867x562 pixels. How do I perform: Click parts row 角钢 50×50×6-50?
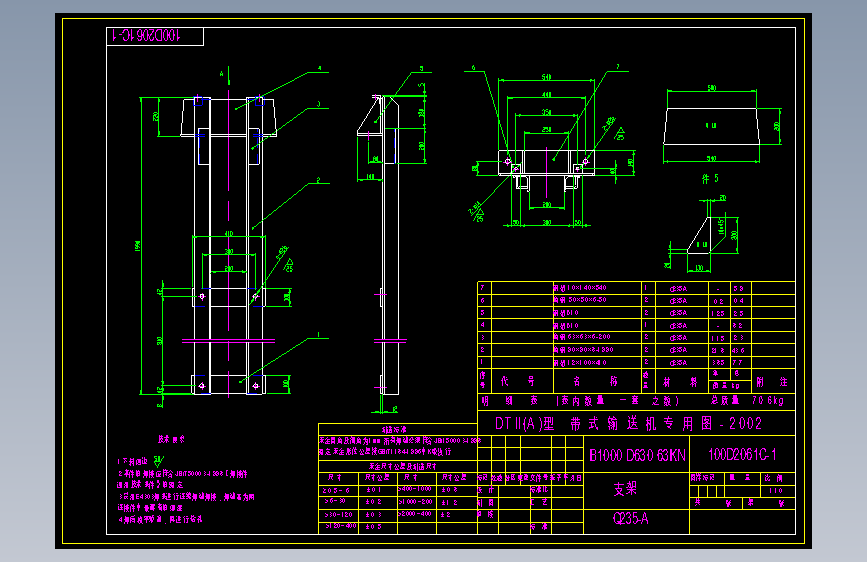pyautogui.click(x=579, y=300)
